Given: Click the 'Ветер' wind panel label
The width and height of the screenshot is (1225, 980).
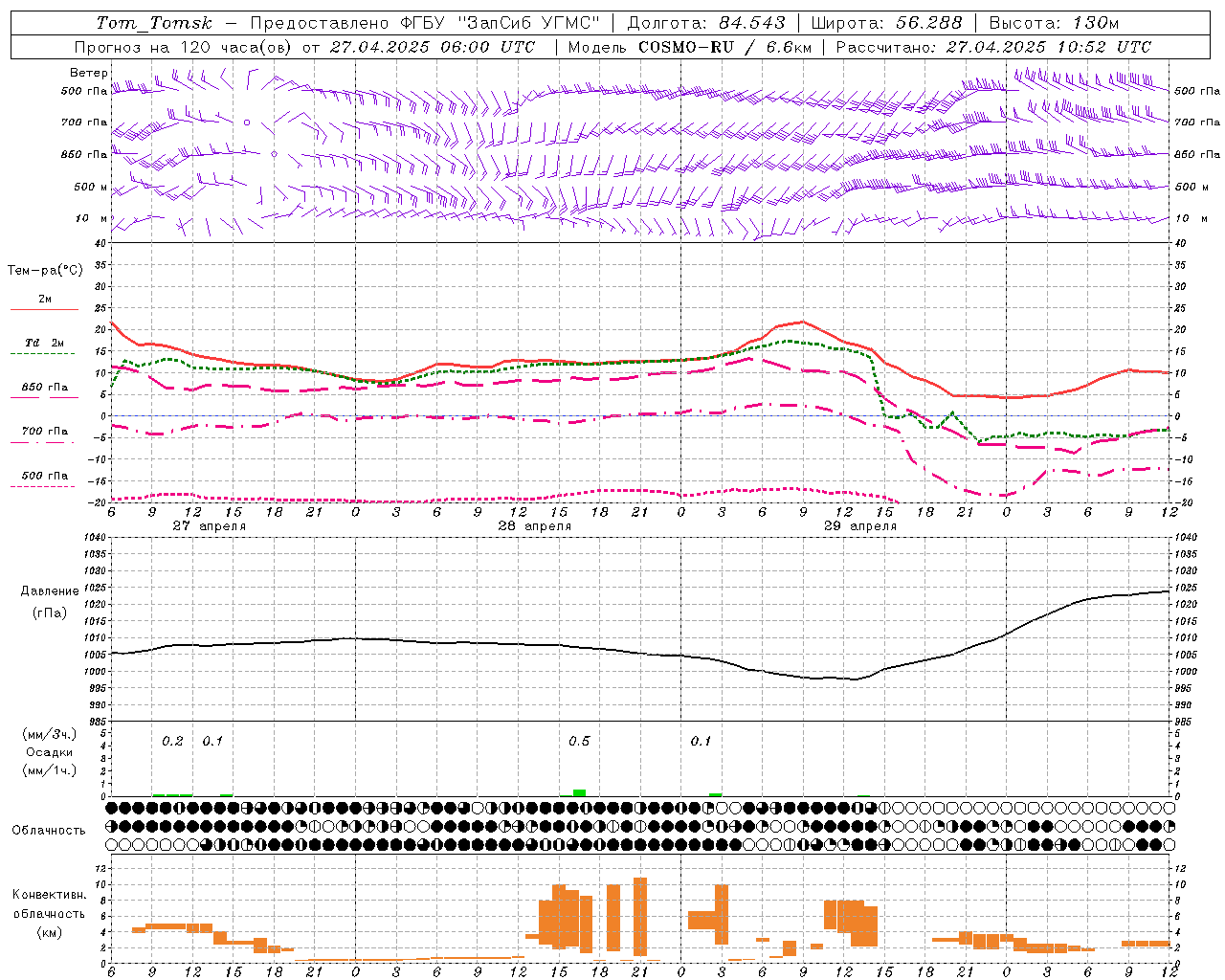Looking at the screenshot, I should pos(88,73).
